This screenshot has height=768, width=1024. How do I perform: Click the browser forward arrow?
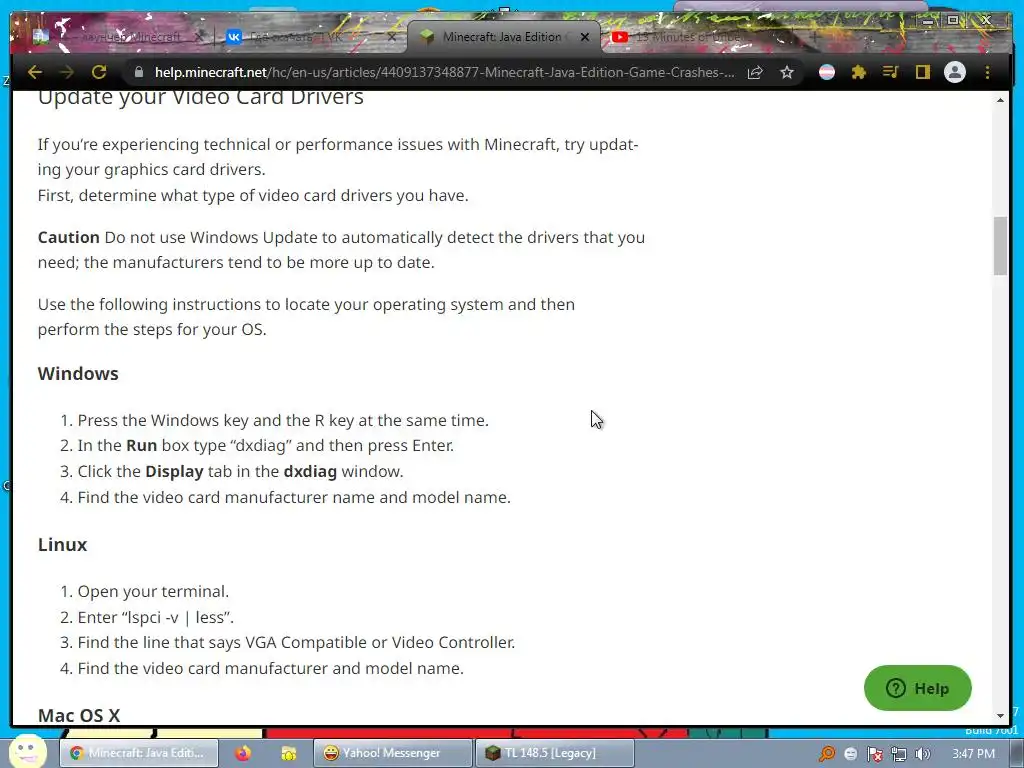coord(67,72)
